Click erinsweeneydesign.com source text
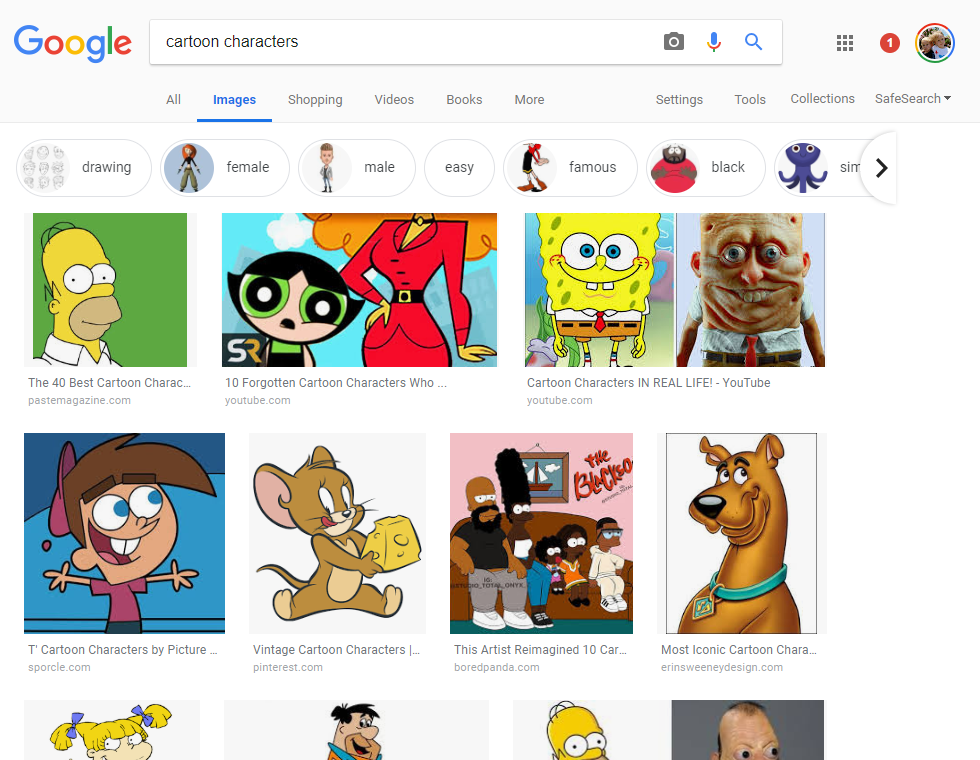 coord(722,667)
